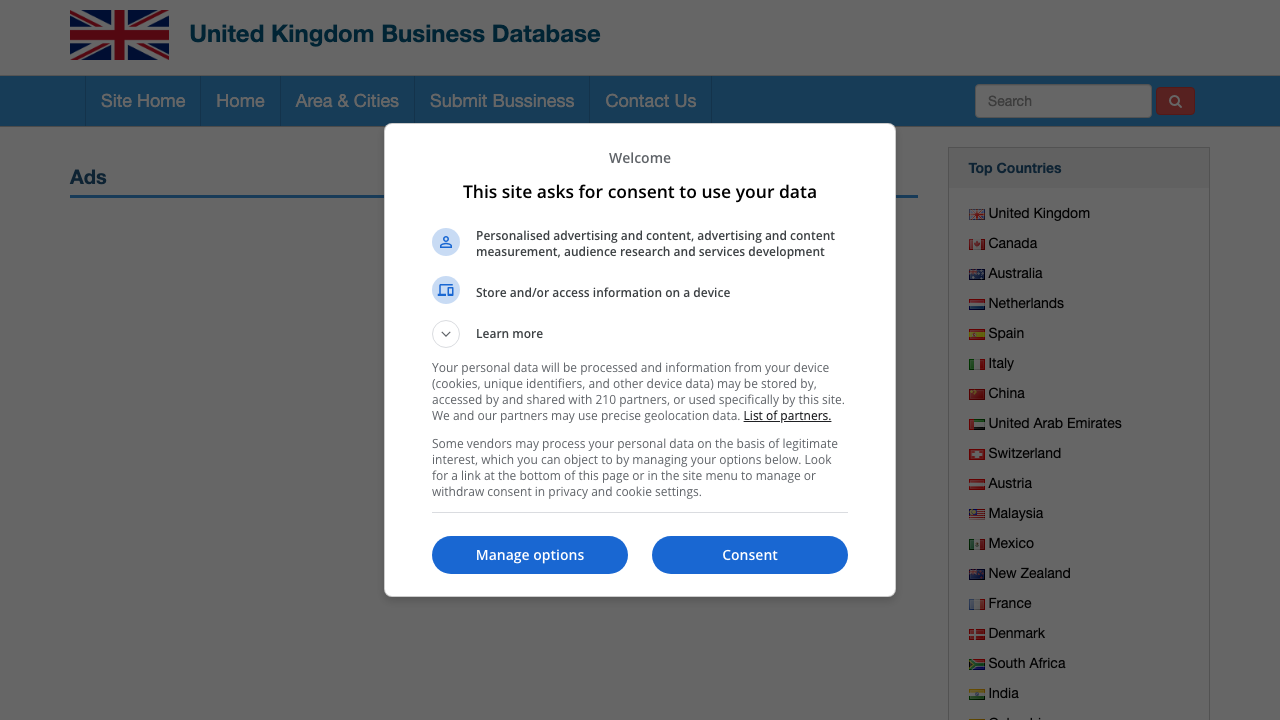Click the red search magnifier button
Screen dimensions: 1280x720
click(1175, 101)
